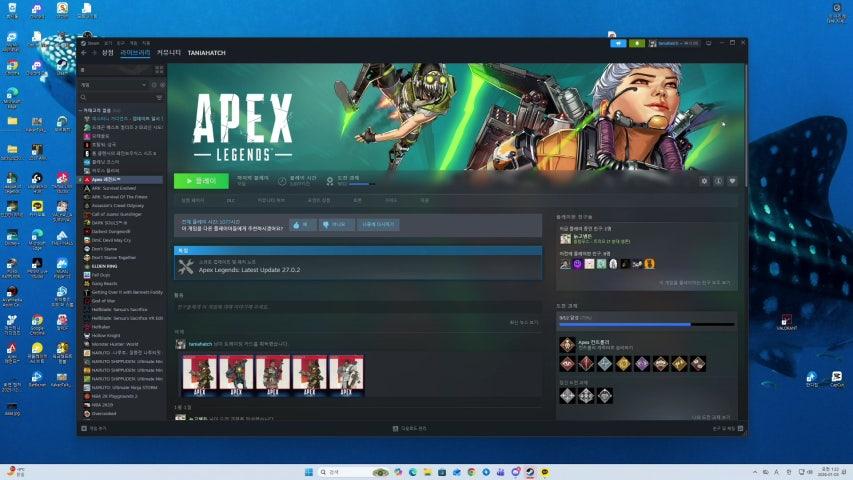Switch to the Store tab

(x=107, y=52)
